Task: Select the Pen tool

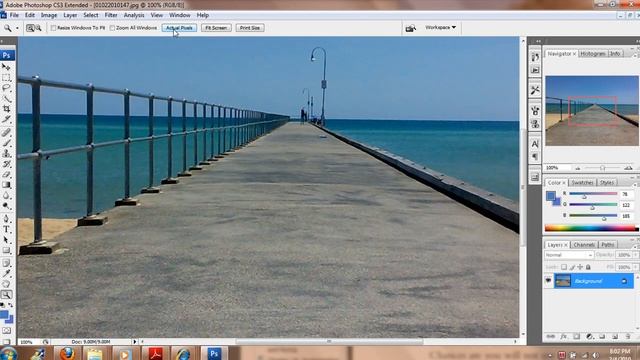Action: (x=6, y=219)
